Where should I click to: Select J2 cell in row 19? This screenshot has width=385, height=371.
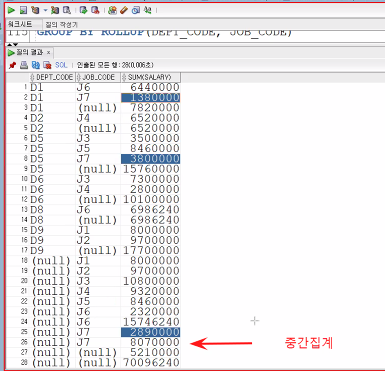point(98,271)
